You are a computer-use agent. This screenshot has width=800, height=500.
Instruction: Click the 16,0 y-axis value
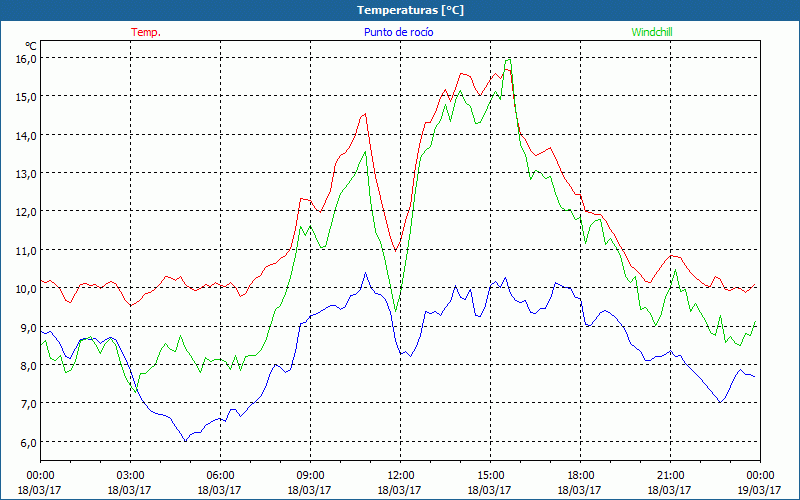point(27,58)
